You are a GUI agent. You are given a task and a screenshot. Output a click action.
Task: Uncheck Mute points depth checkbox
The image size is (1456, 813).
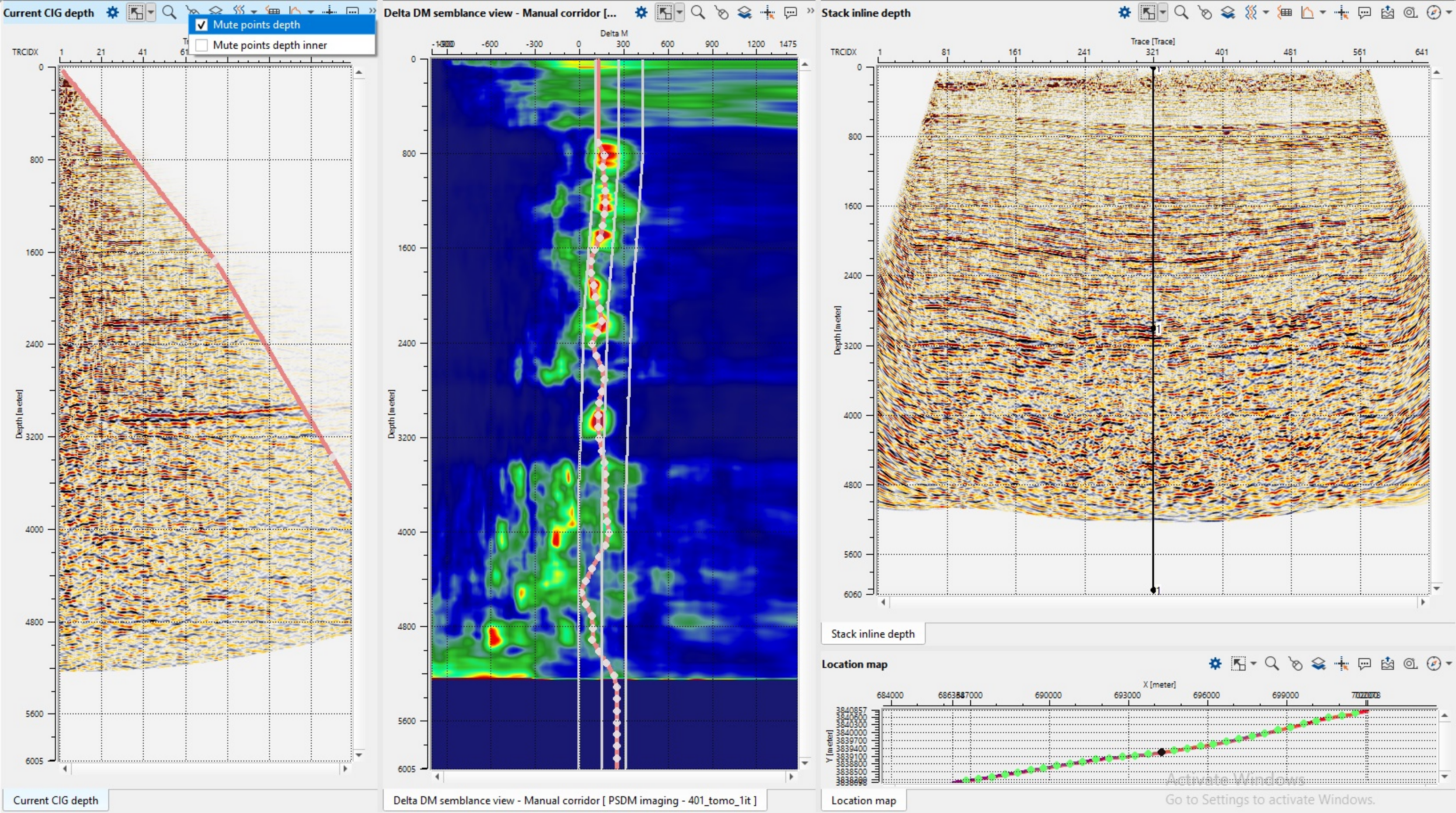(x=201, y=25)
